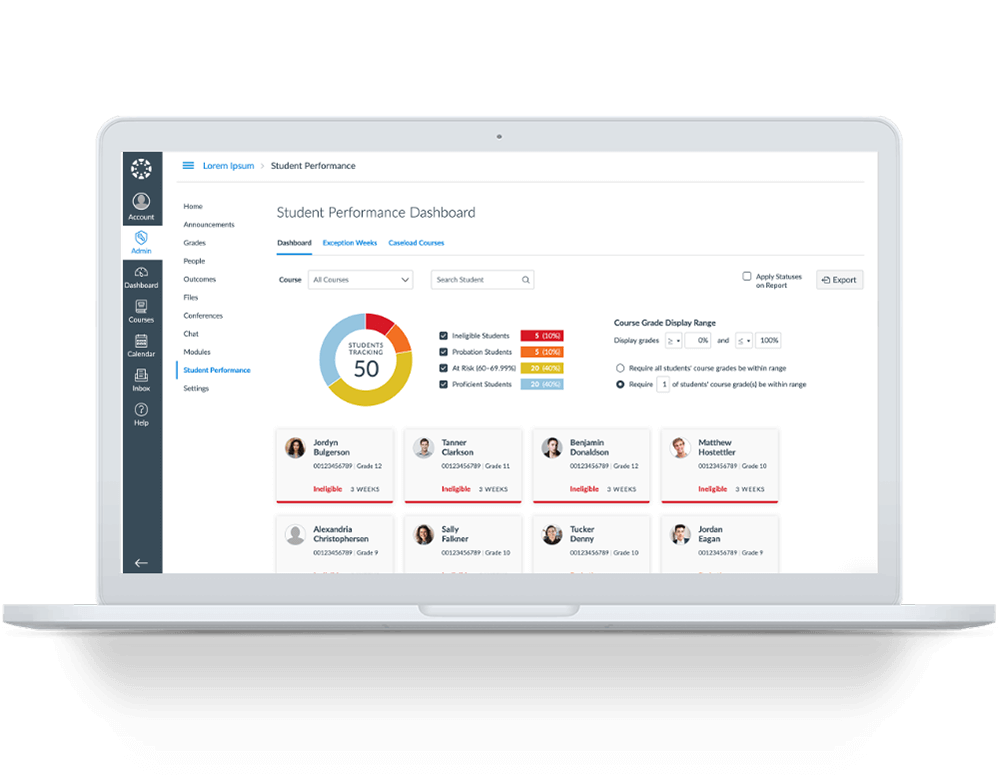Open the less-than-or-equal comparison dropdown

click(x=742, y=340)
